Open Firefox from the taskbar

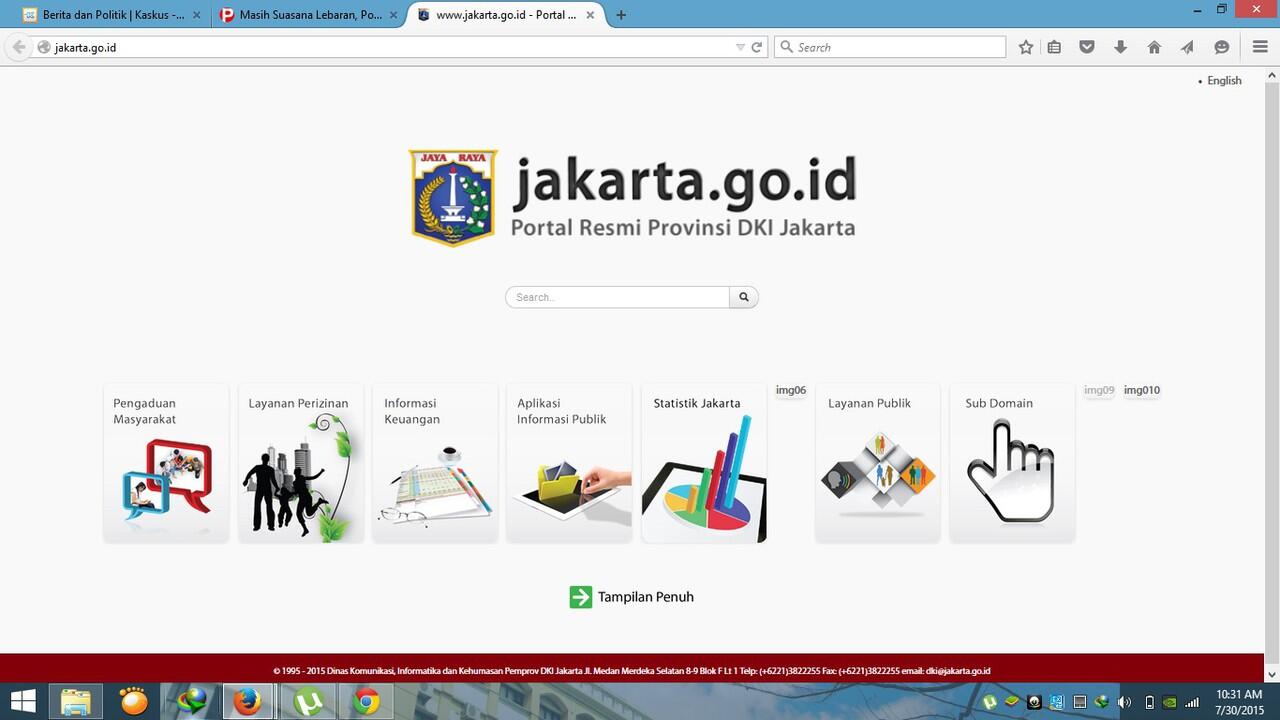(x=248, y=702)
